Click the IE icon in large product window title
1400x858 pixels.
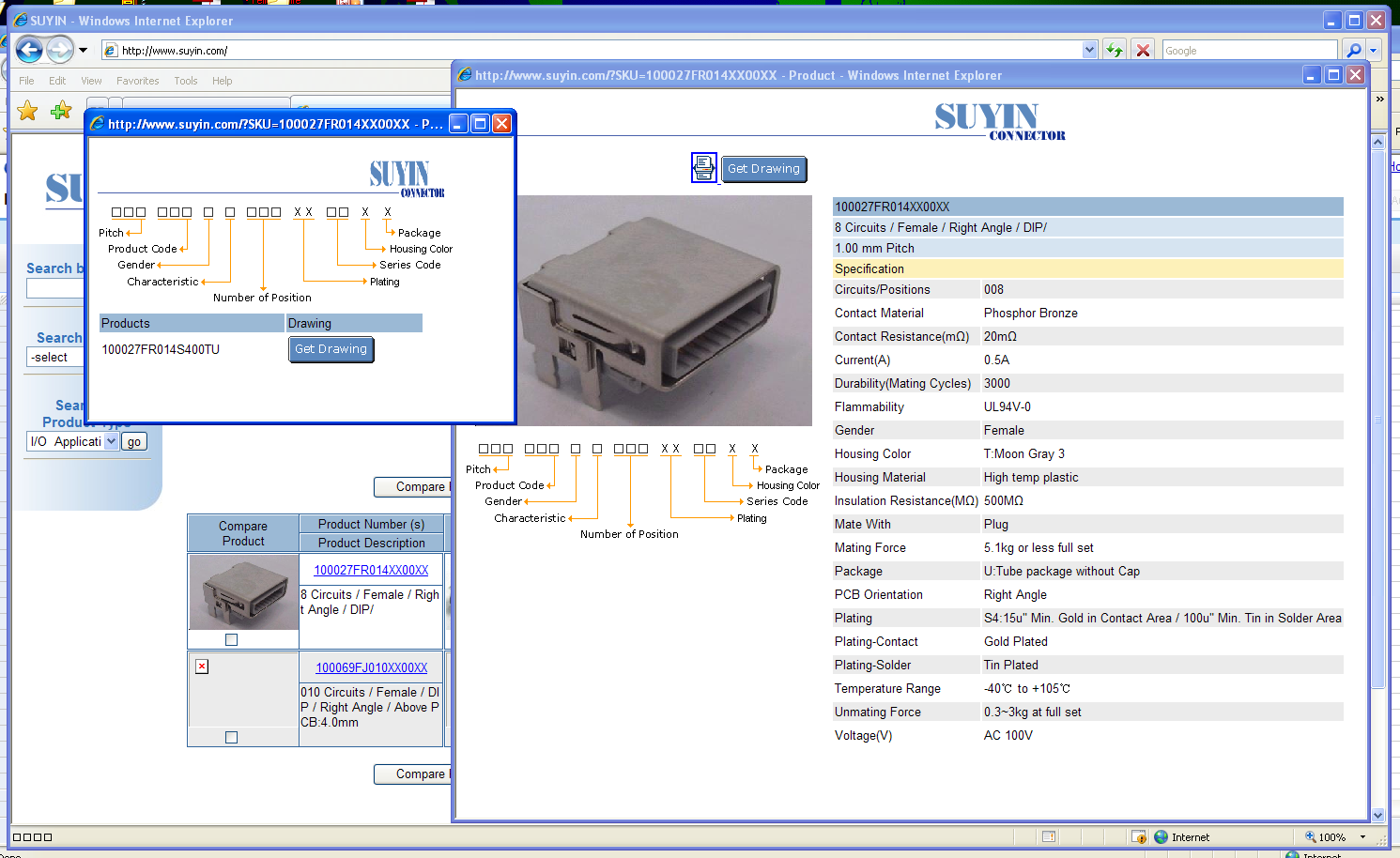pyautogui.click(x=464, y=75)
